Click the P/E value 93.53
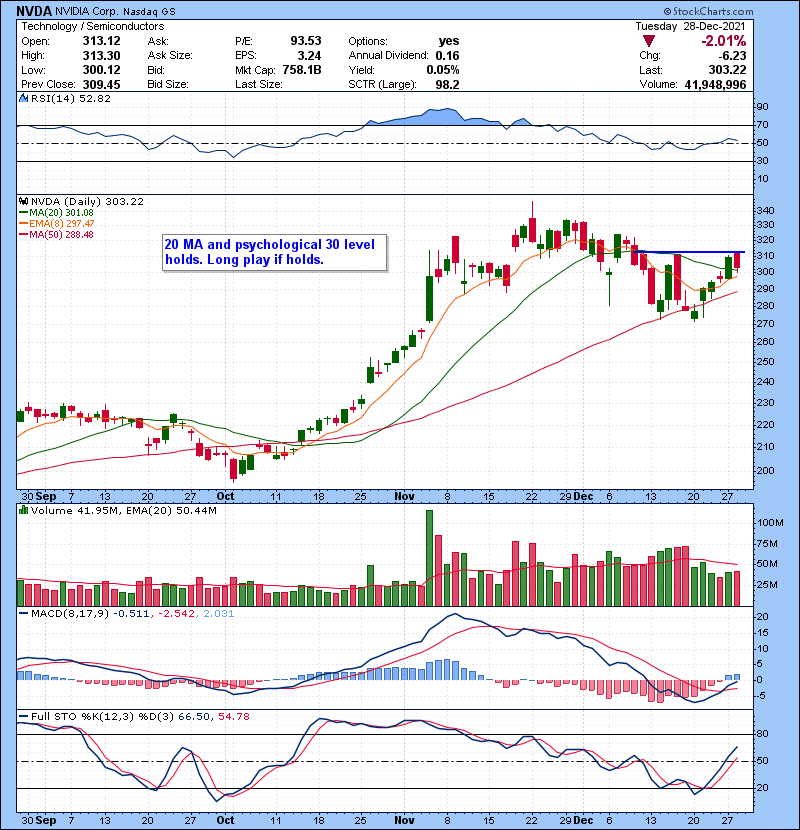Screen dimensions: 800x830 (305, 41)
